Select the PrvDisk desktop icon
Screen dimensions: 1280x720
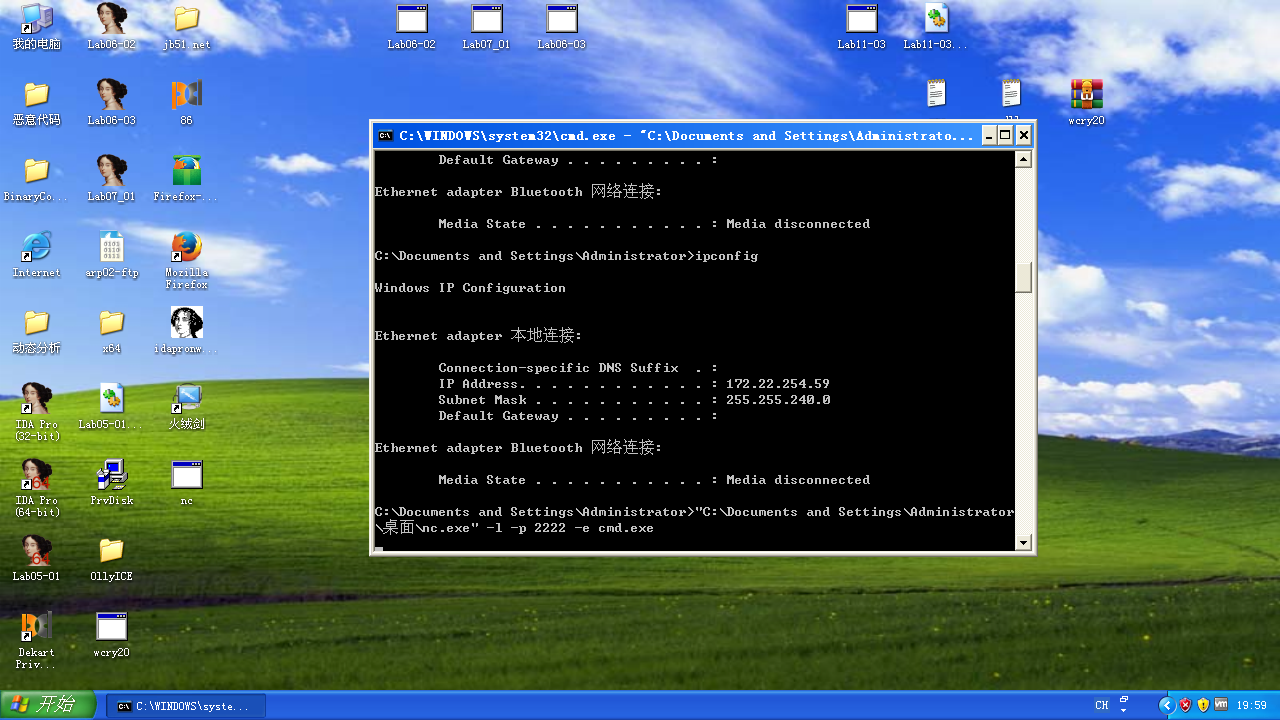point(111,483)
